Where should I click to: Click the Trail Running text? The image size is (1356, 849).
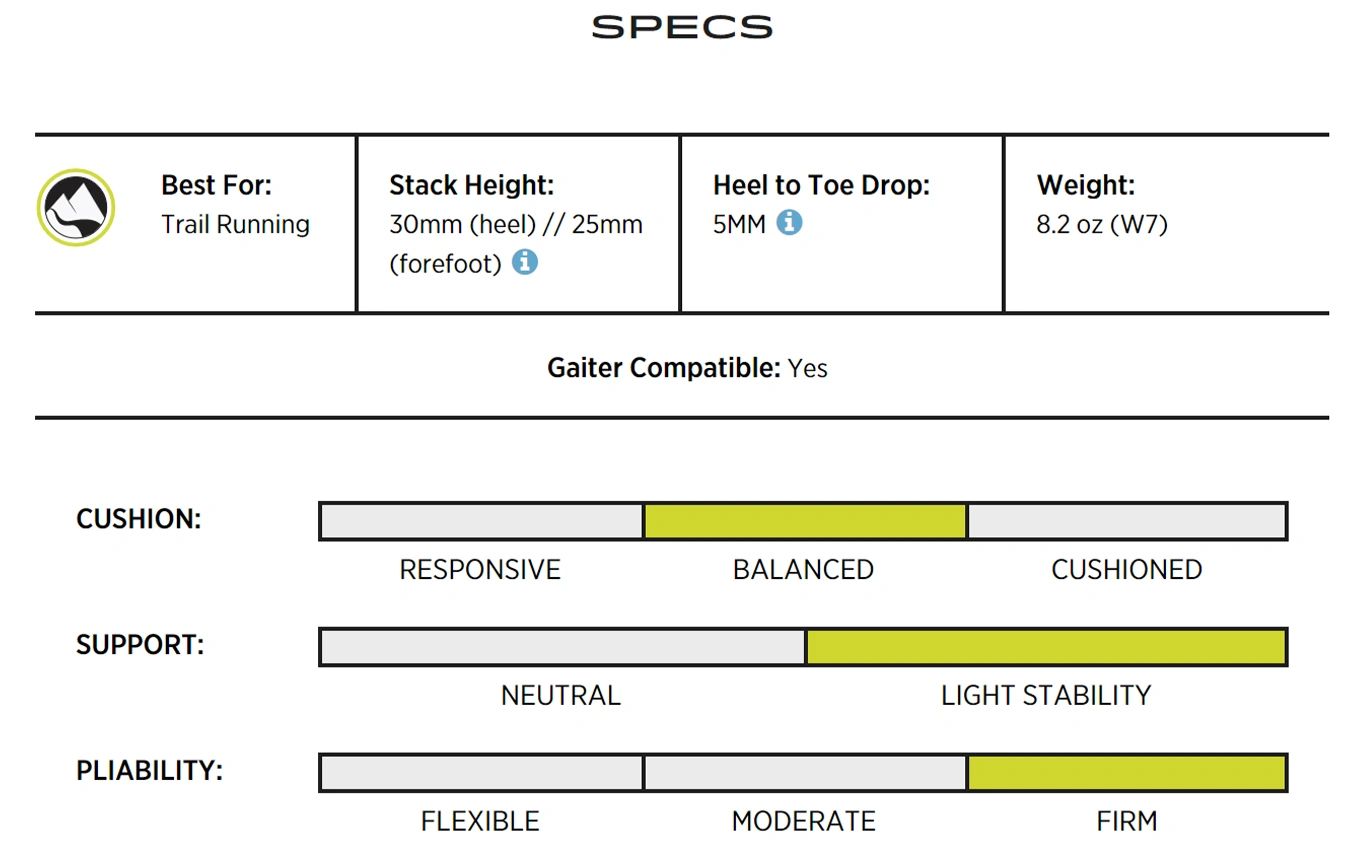[x=236, y=224]
